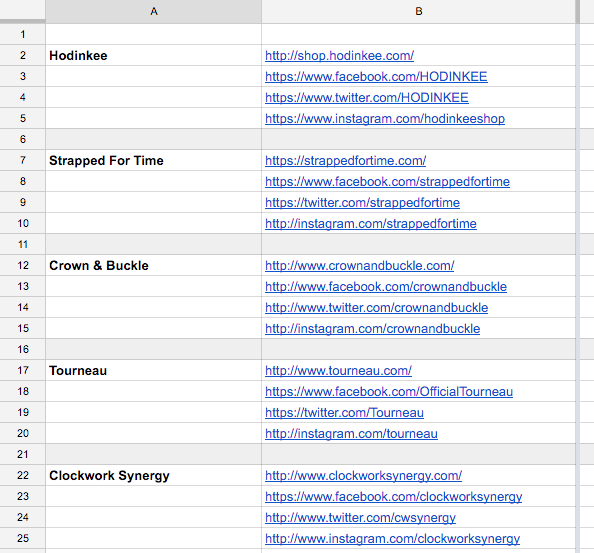This screenshot has height=553, width=594.
Task: Select row 1 header
Action: [x=23, y=34]
